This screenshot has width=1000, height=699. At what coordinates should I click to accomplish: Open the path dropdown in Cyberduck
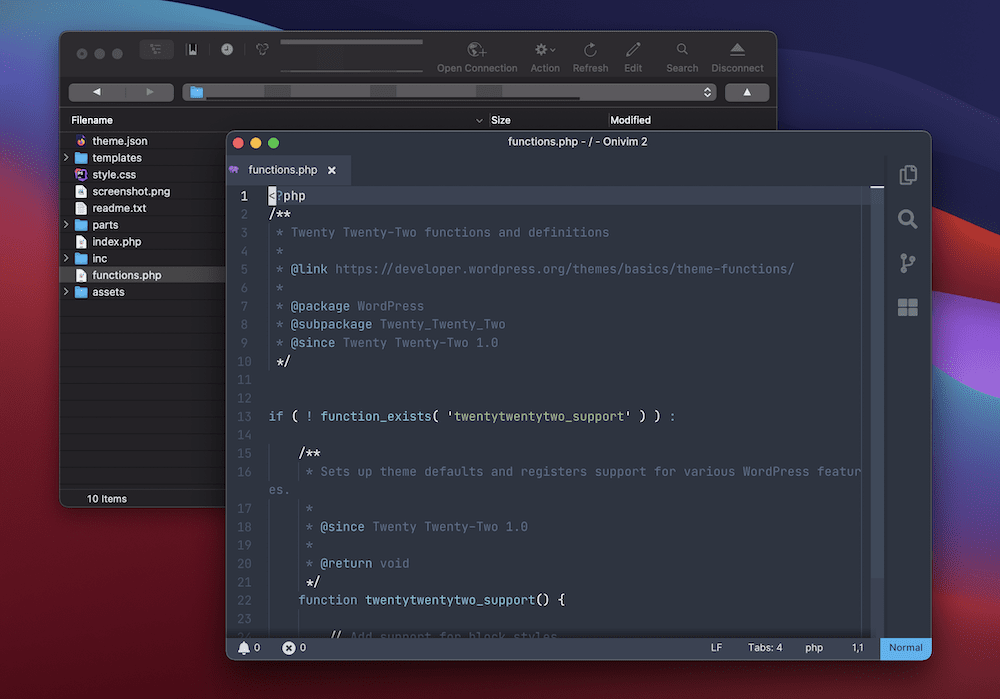449,92
